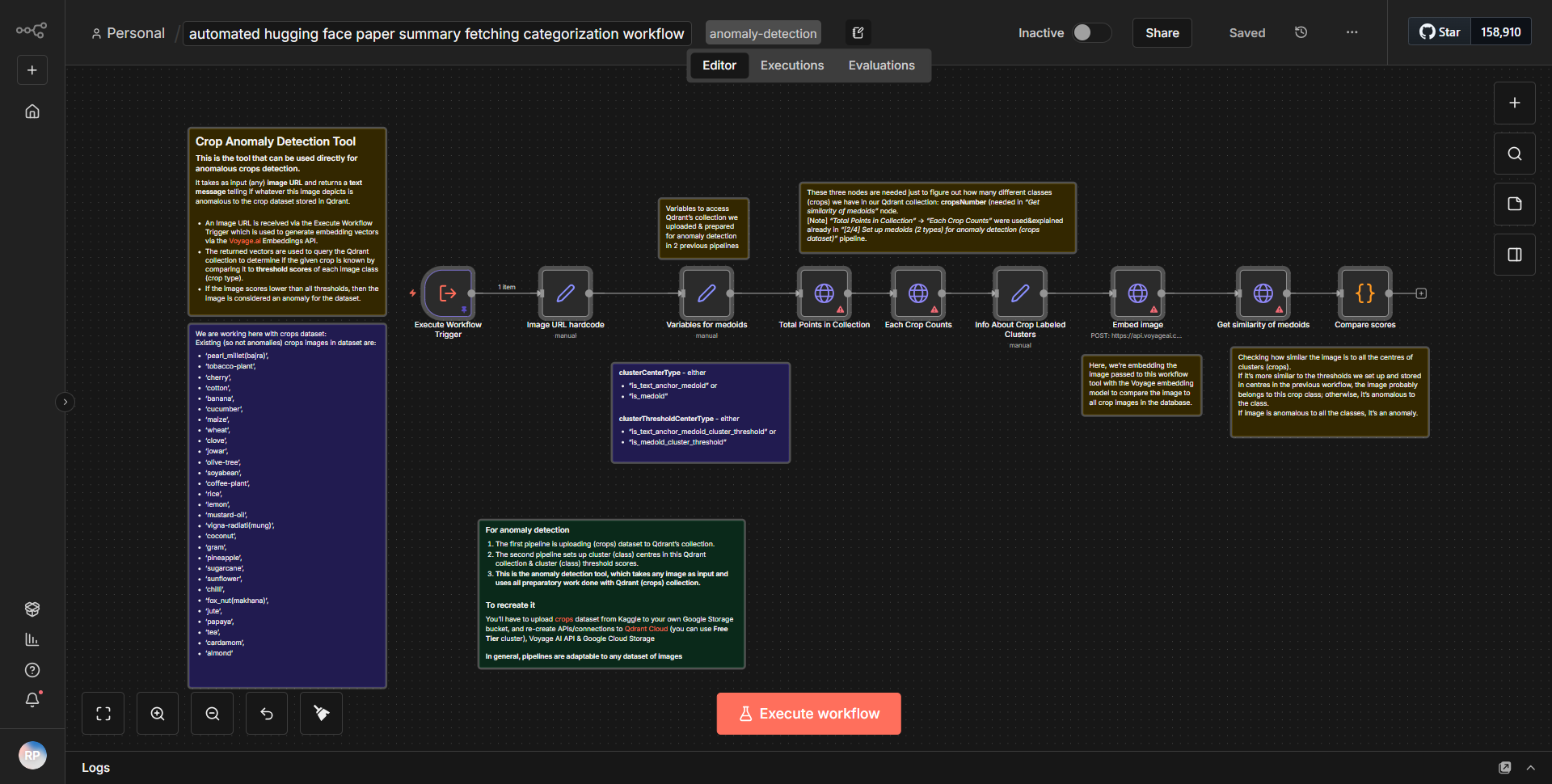Open Templates from the left sidebar
Viewport: 1552px width, 784px height.
point(32,609)
